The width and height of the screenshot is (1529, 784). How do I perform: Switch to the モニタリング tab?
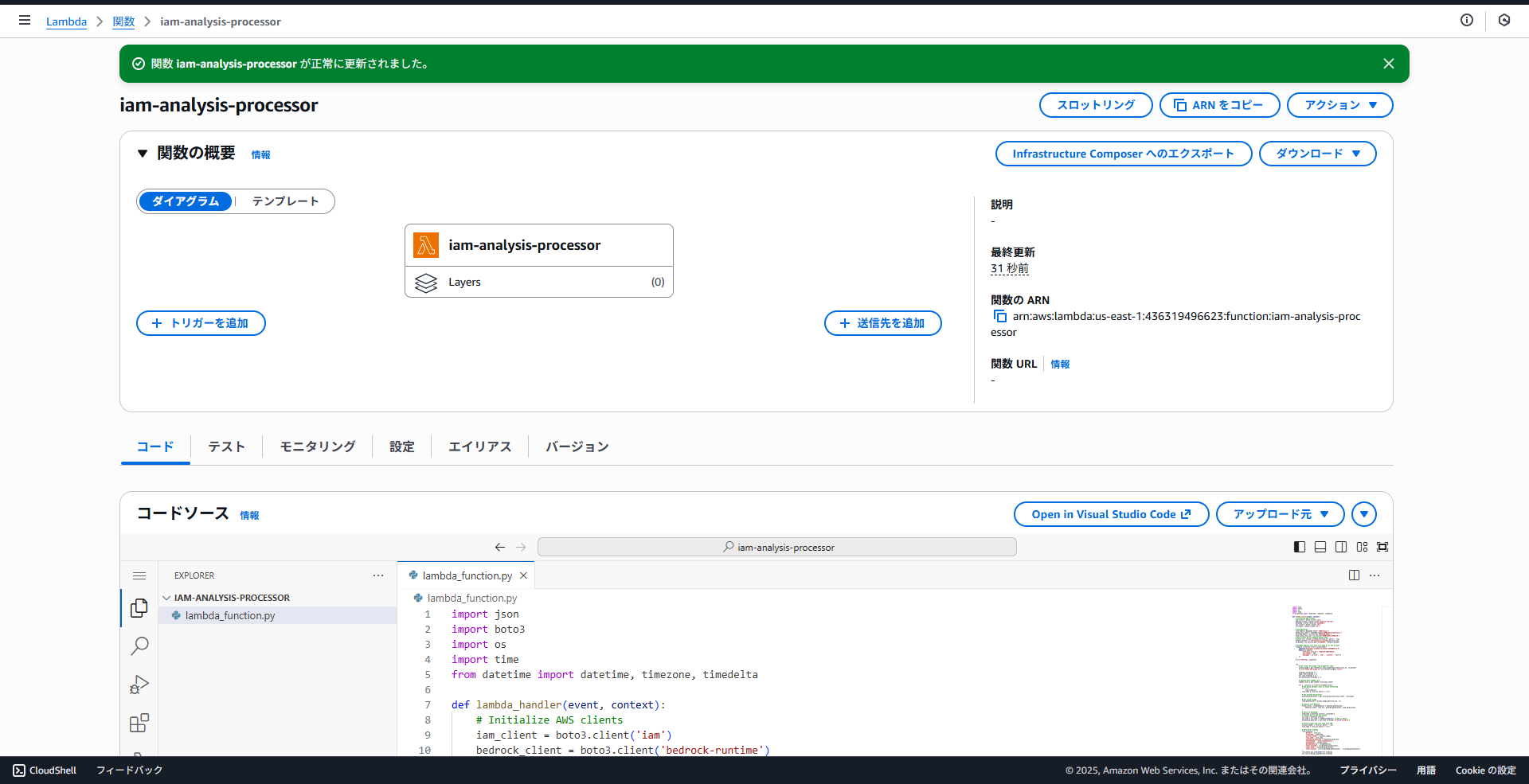pos(316,447)
